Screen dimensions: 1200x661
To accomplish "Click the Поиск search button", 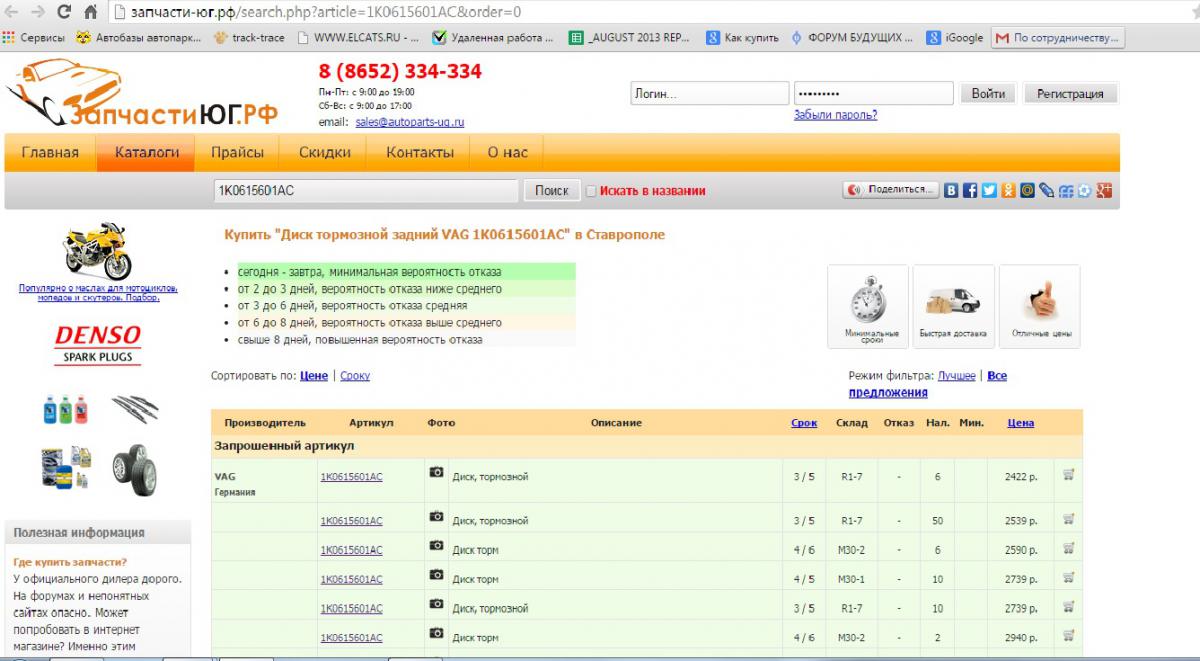I will [x=551, y=190].
